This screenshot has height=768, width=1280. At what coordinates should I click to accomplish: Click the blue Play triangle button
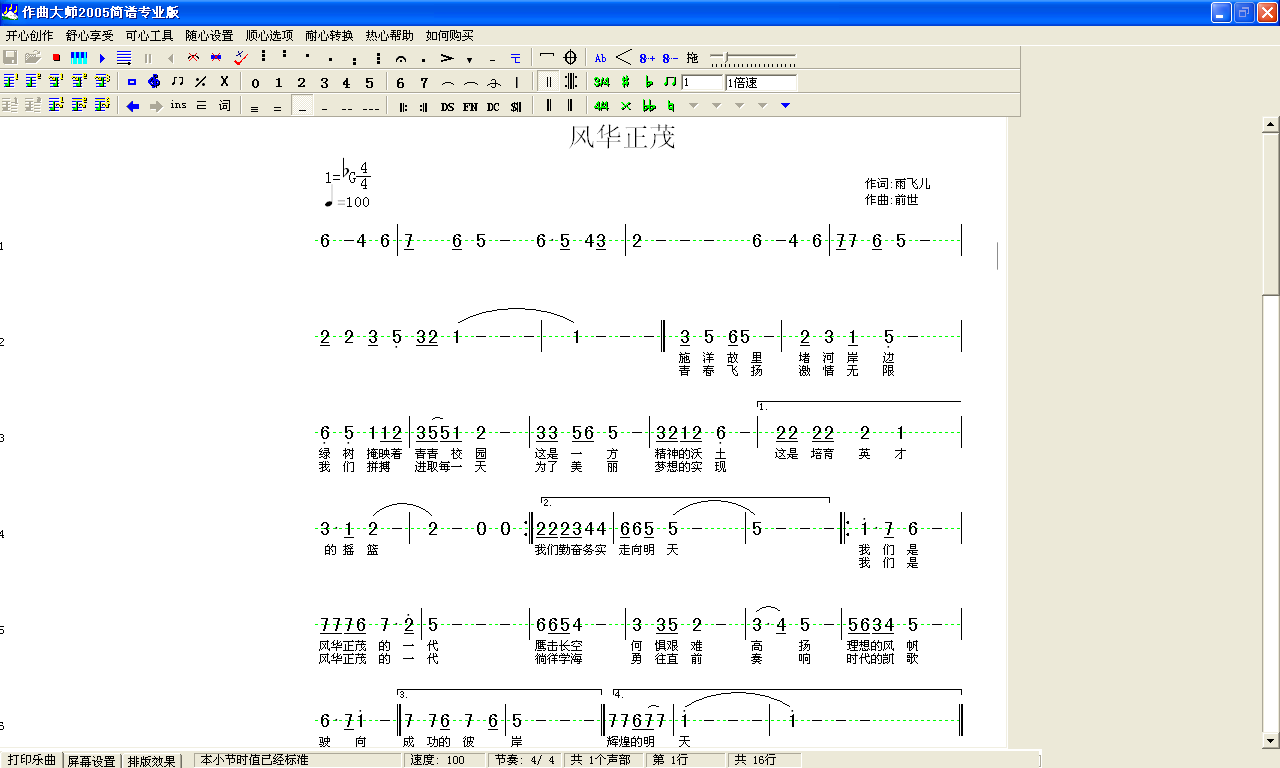(x=102, y=58)
